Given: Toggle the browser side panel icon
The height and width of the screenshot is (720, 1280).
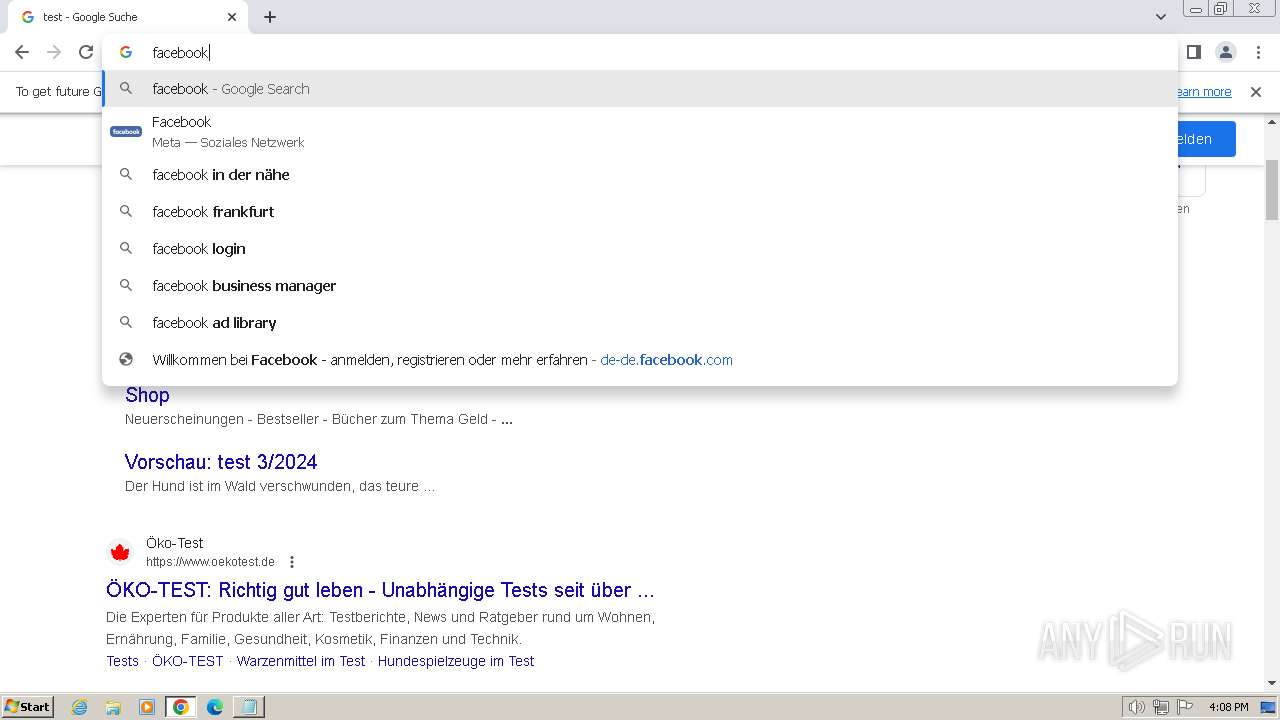Looking at the screenshot, I should (1193, 52).
